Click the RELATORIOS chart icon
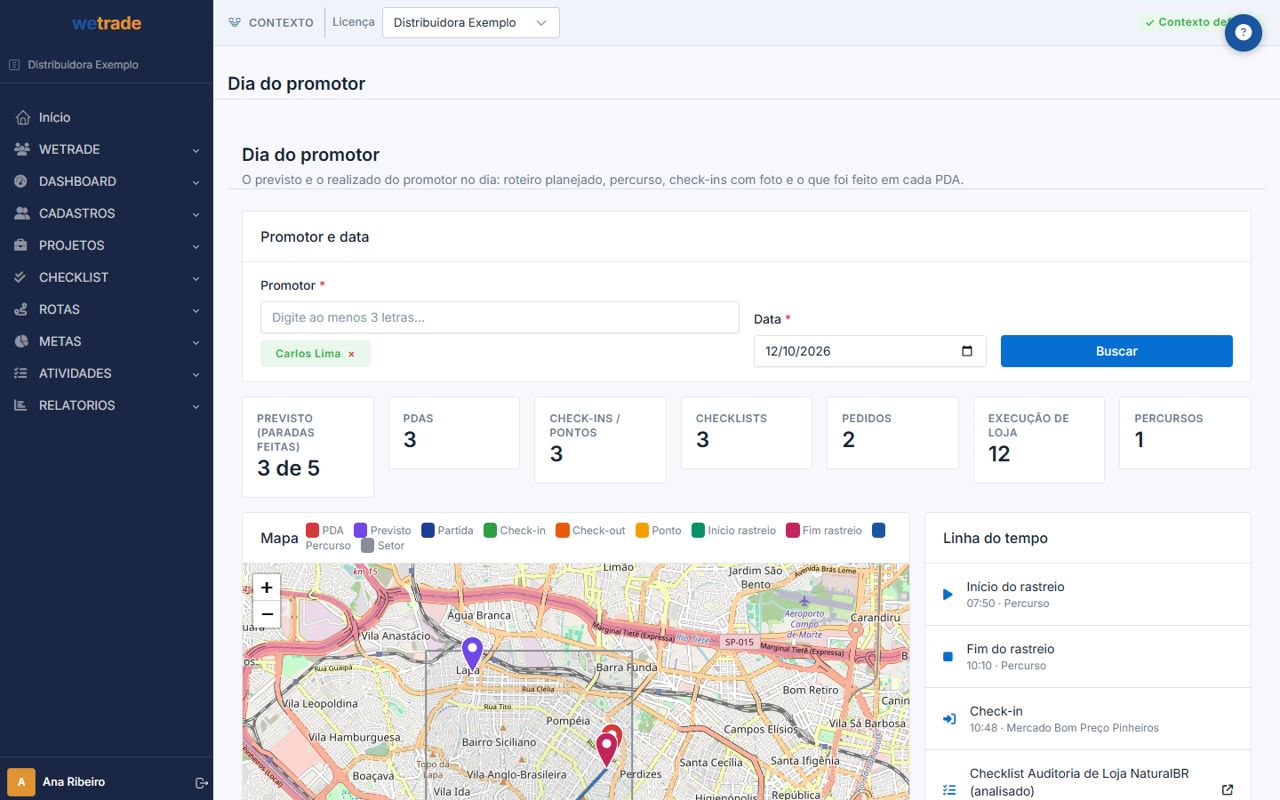 22,406
